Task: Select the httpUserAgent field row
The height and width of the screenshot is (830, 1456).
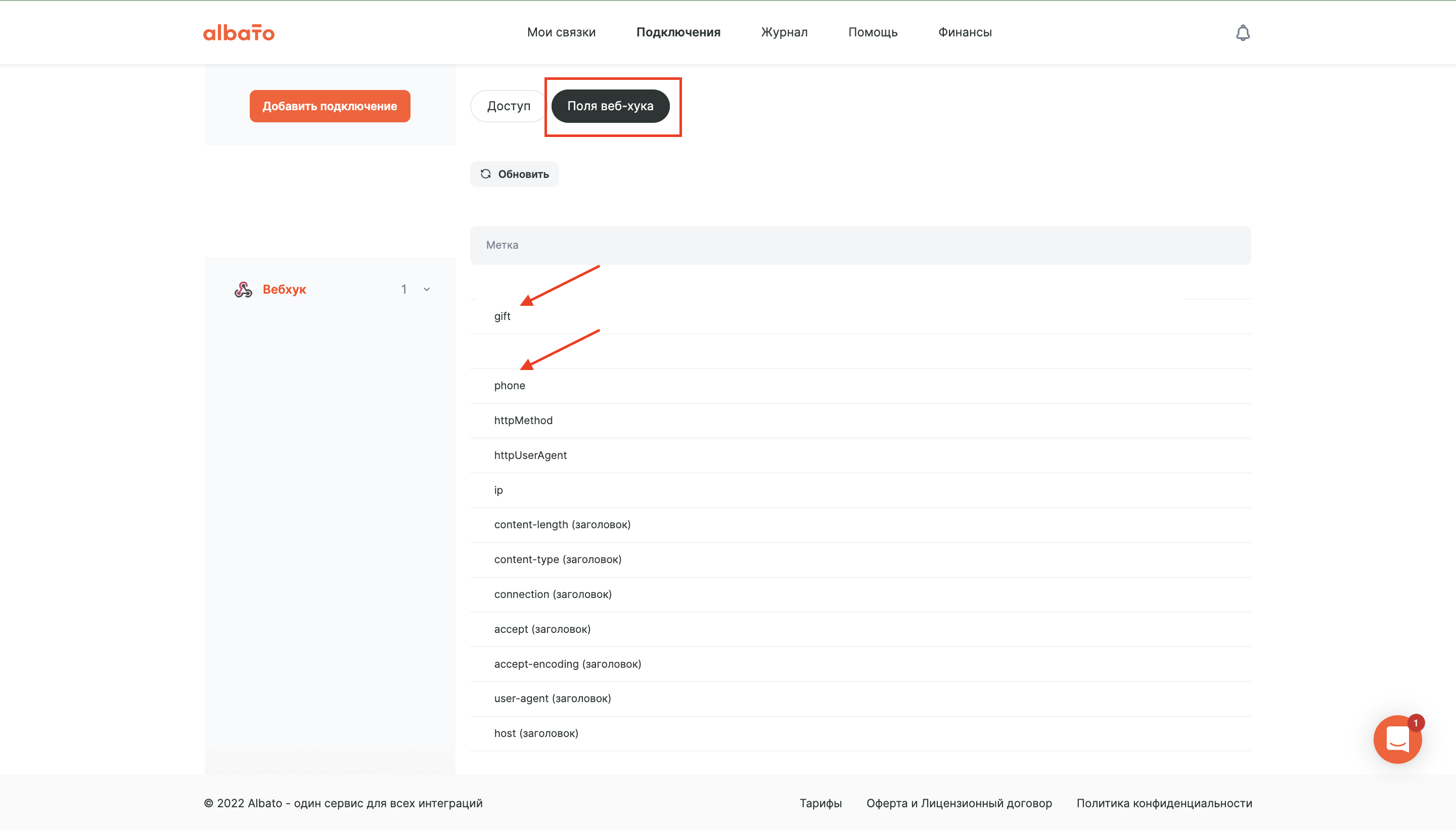Action: (x=860, y=455)
